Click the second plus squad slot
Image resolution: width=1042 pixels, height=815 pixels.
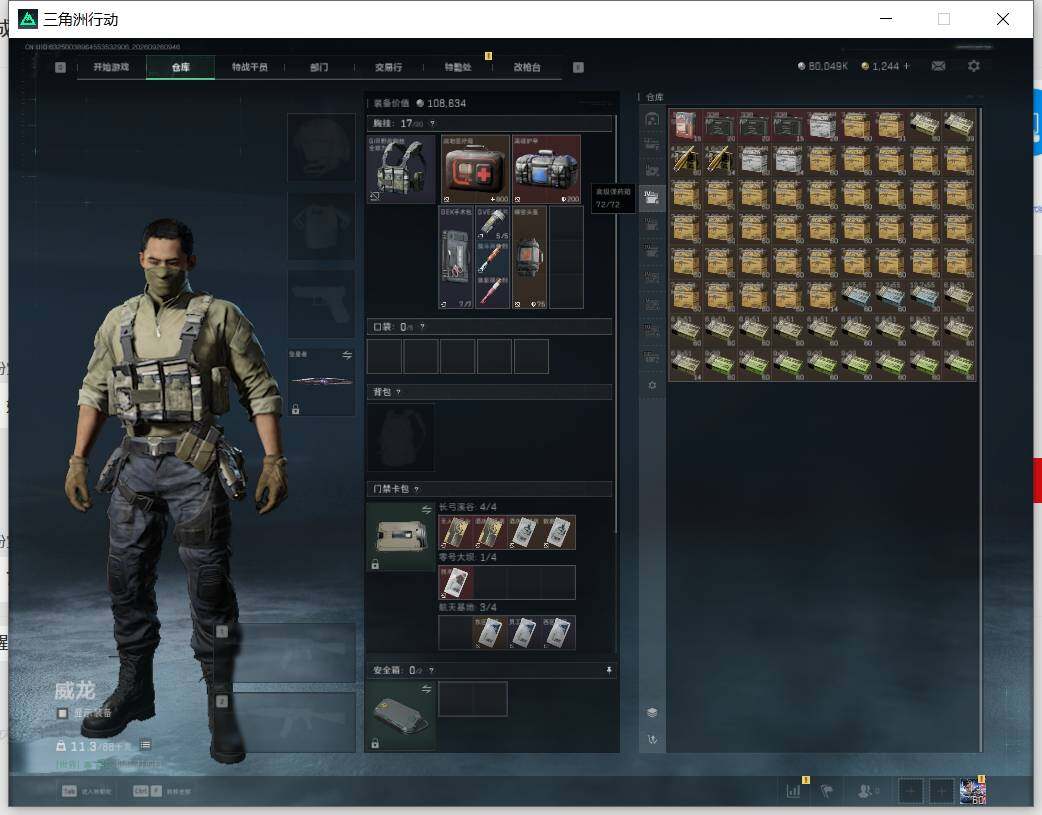pyautogui.click(x=941, y=791)
